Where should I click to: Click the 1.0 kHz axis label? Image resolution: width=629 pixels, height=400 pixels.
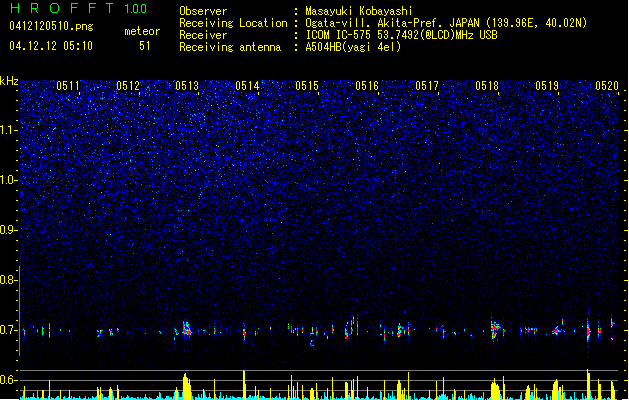pos(9,180)
